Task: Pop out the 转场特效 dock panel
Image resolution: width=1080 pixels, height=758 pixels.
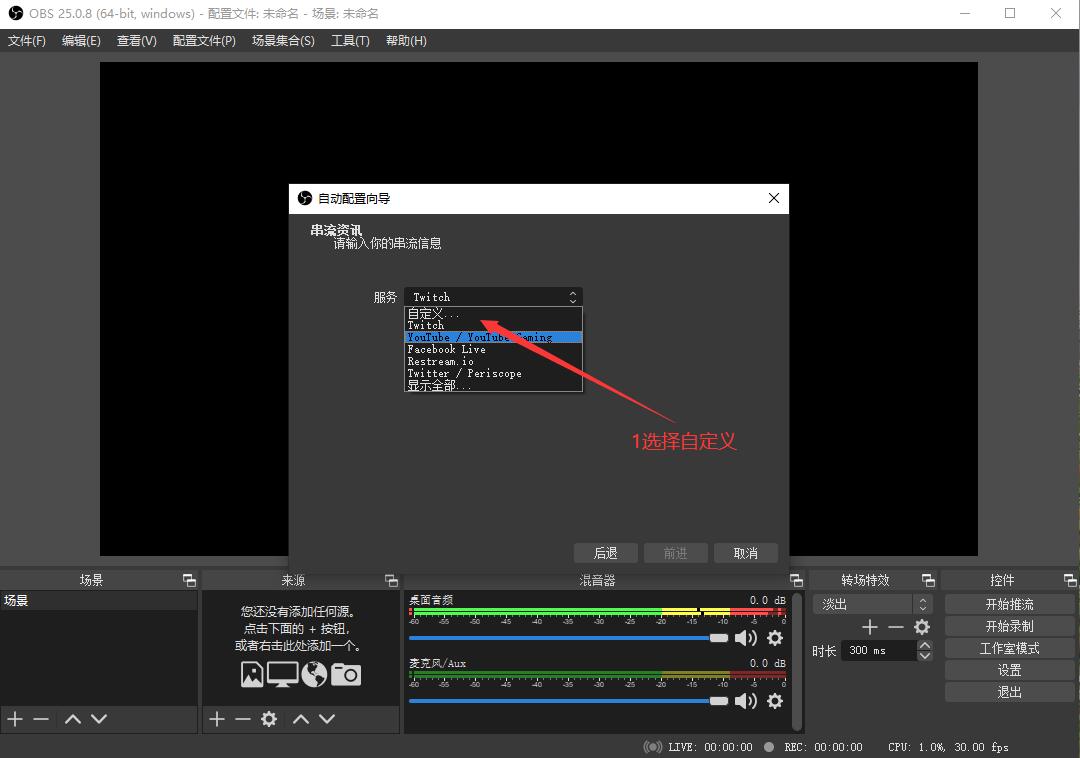Action: tap(928, 580)
